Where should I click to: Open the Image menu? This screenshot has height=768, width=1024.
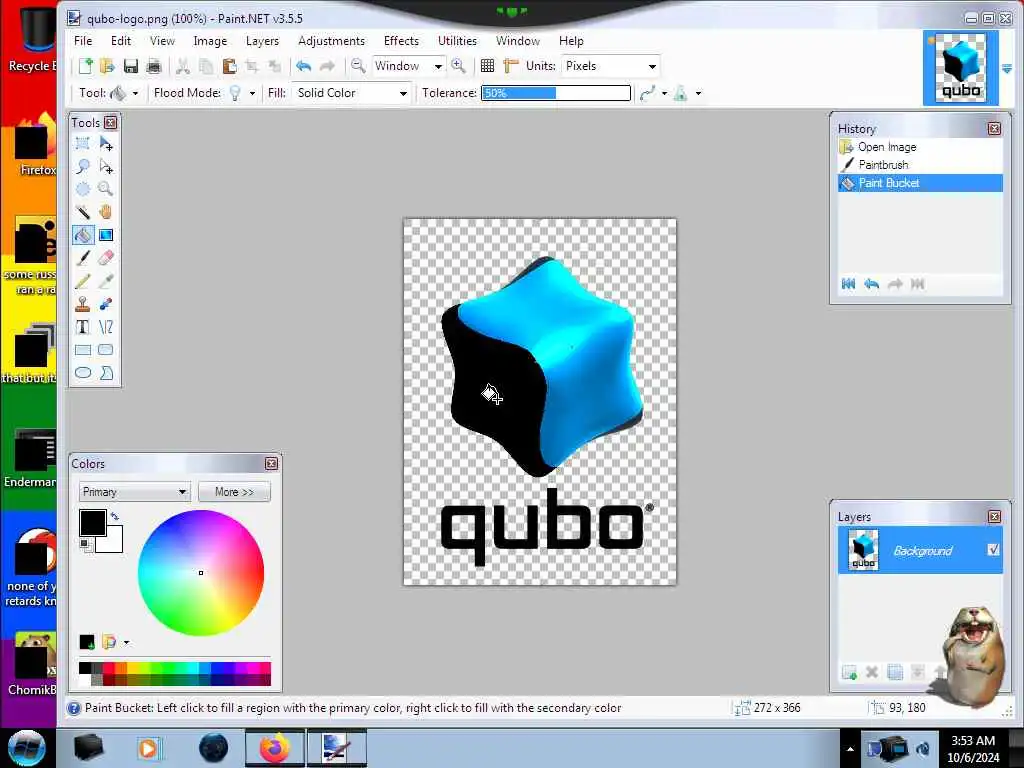tap(210, 40)
